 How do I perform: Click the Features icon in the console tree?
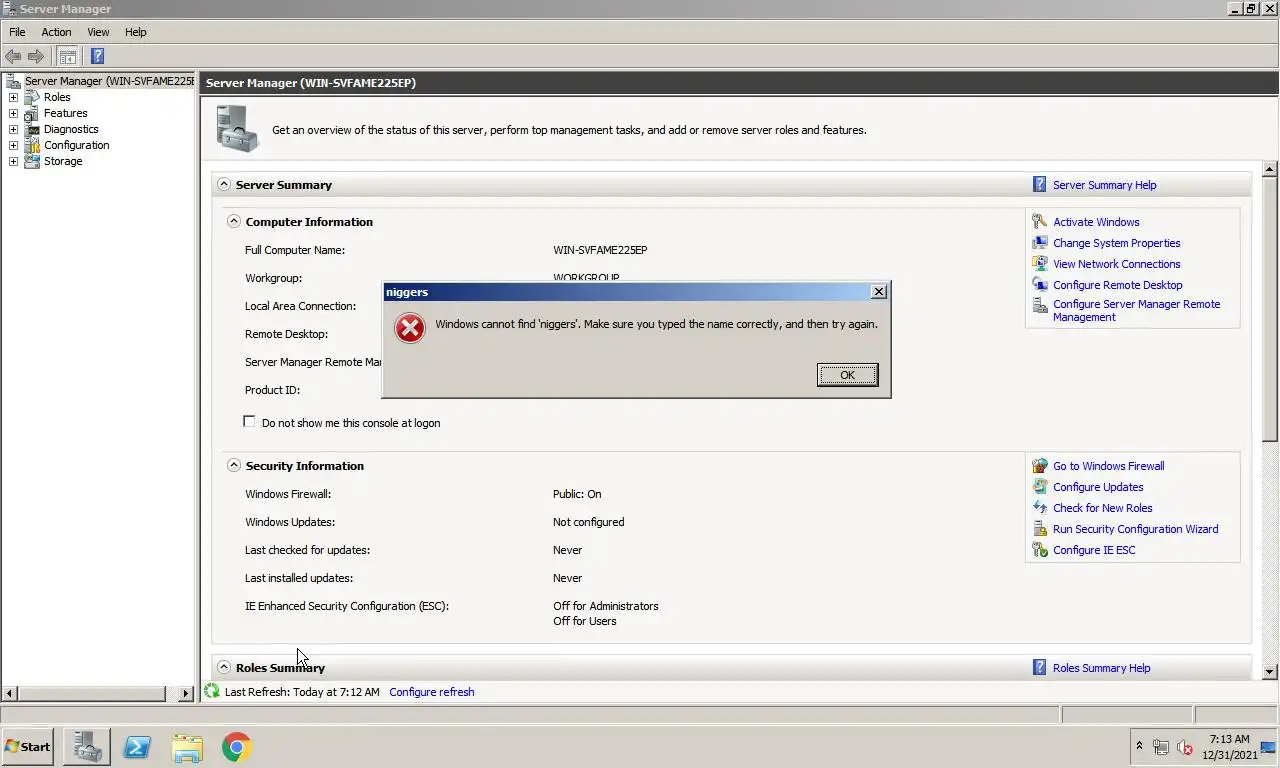[32, 113]
